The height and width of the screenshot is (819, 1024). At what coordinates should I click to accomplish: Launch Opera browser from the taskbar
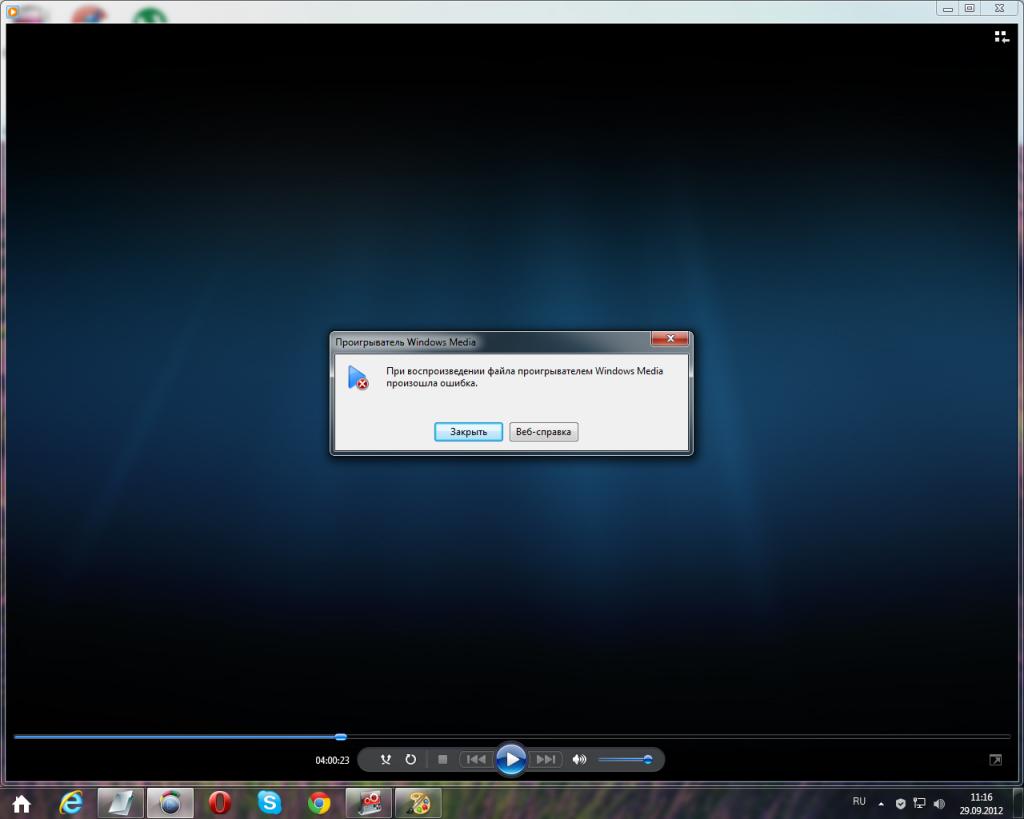tap(220, 802)
